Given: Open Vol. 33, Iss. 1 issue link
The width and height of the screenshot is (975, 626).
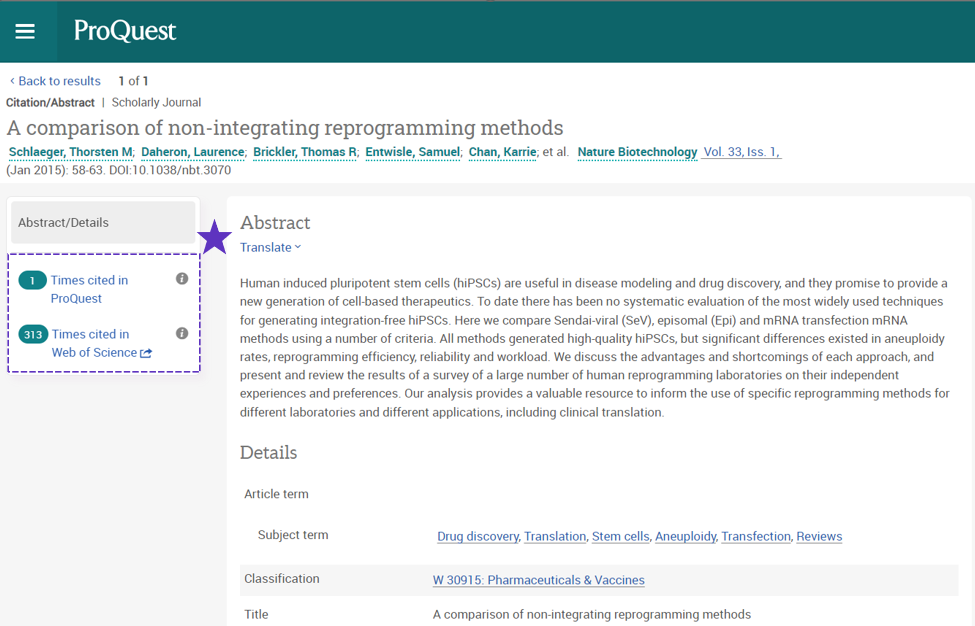Looking at the screenshot, I should [x=741, y=152].
